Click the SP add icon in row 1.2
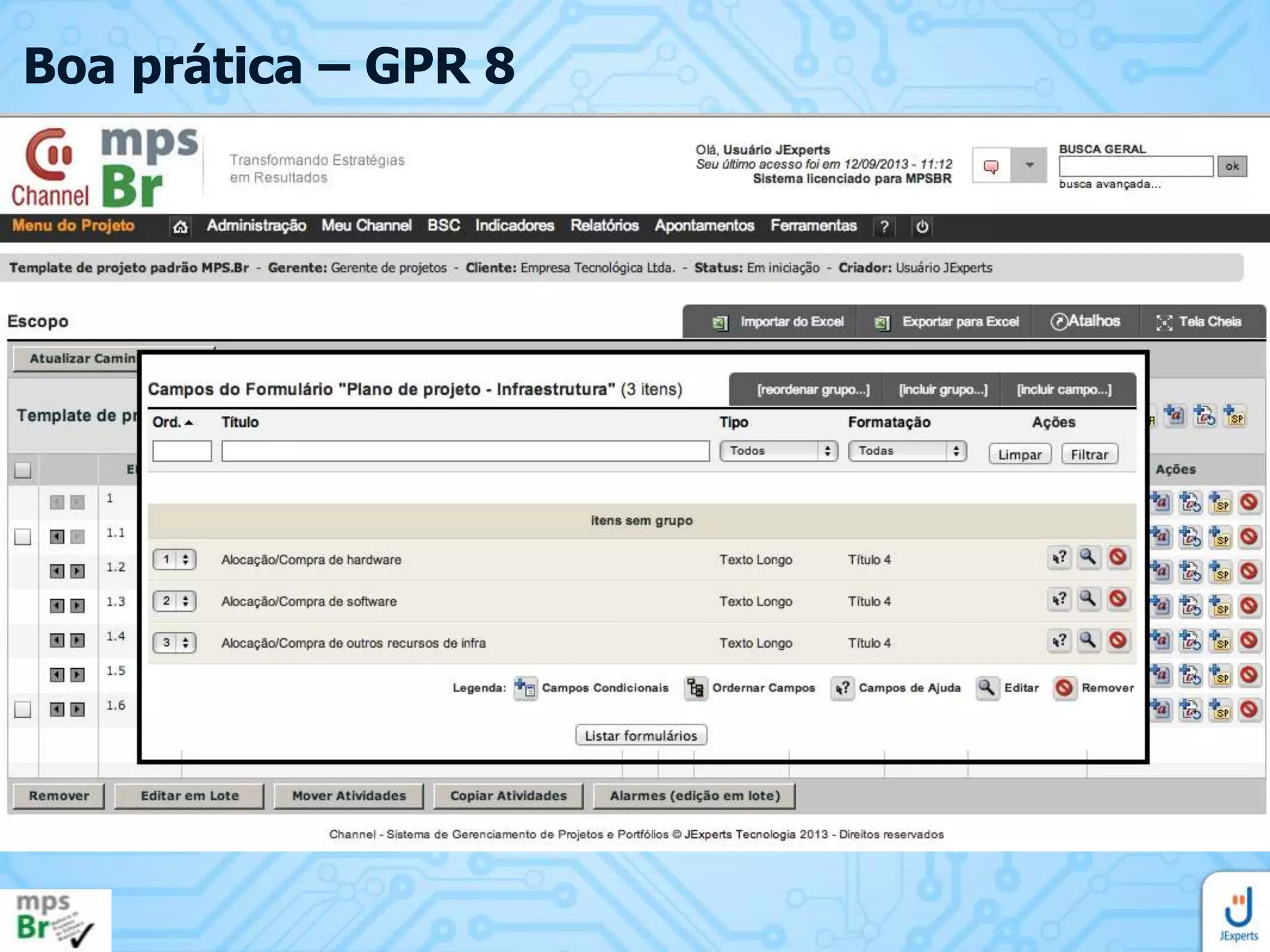 pyautogui.click(x=1220, y=571)
